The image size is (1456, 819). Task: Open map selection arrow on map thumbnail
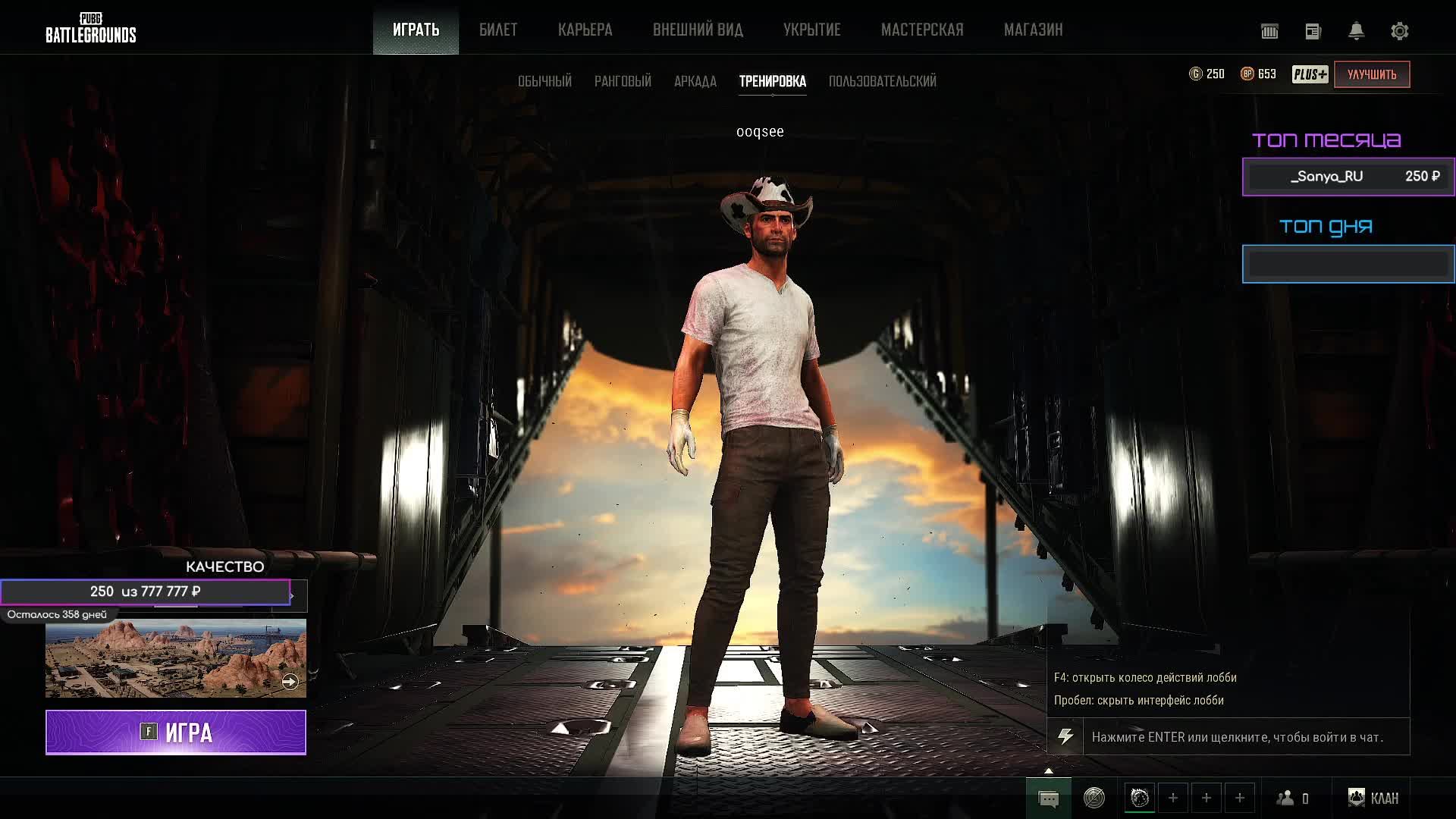pyautogui.click(x=290, y=682)
